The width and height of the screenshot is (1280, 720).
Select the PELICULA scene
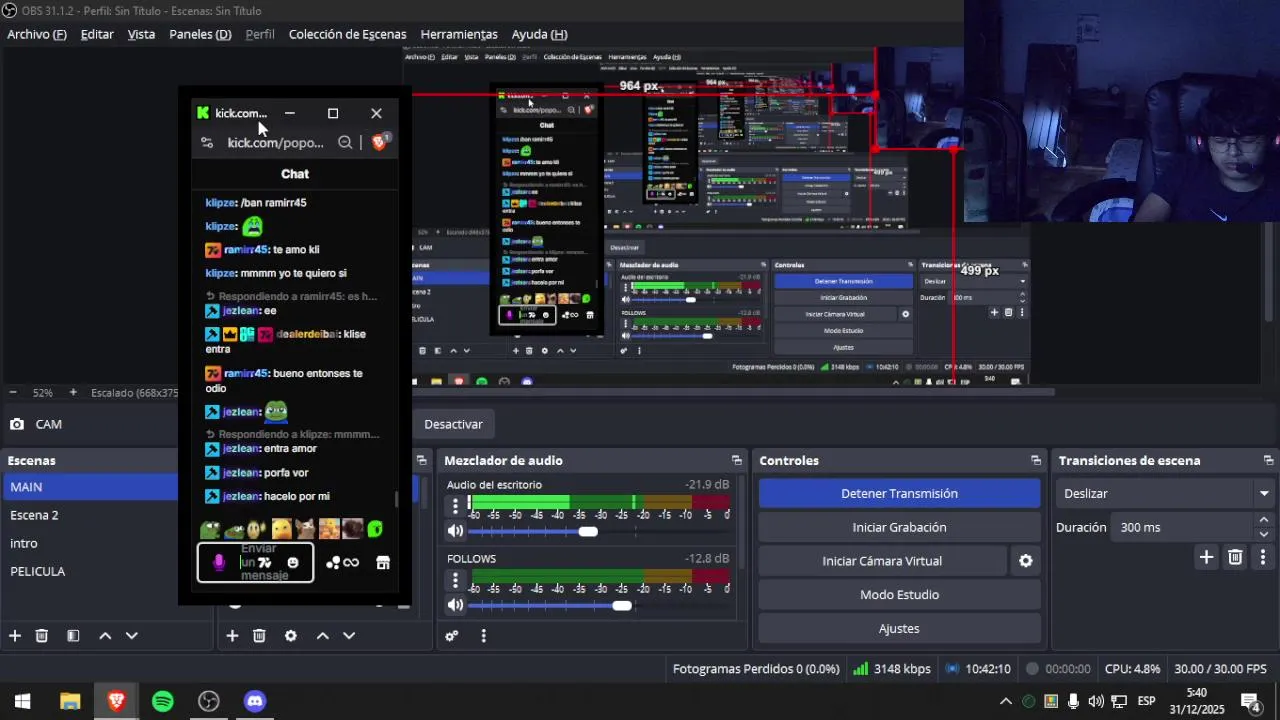(89, 571)
